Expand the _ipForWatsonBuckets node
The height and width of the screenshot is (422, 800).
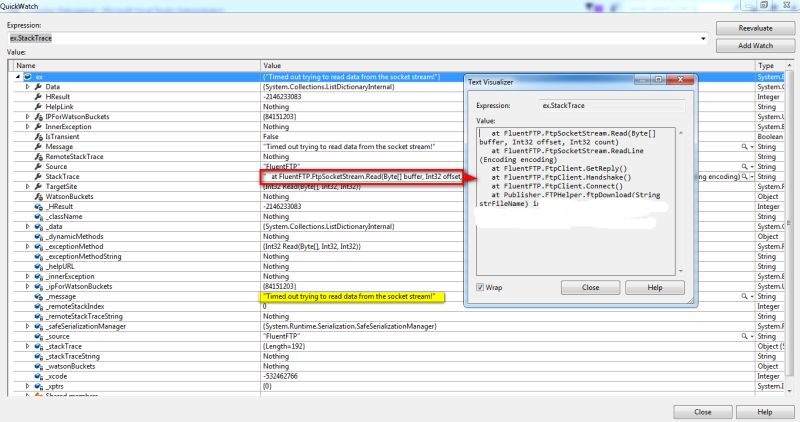28,286
